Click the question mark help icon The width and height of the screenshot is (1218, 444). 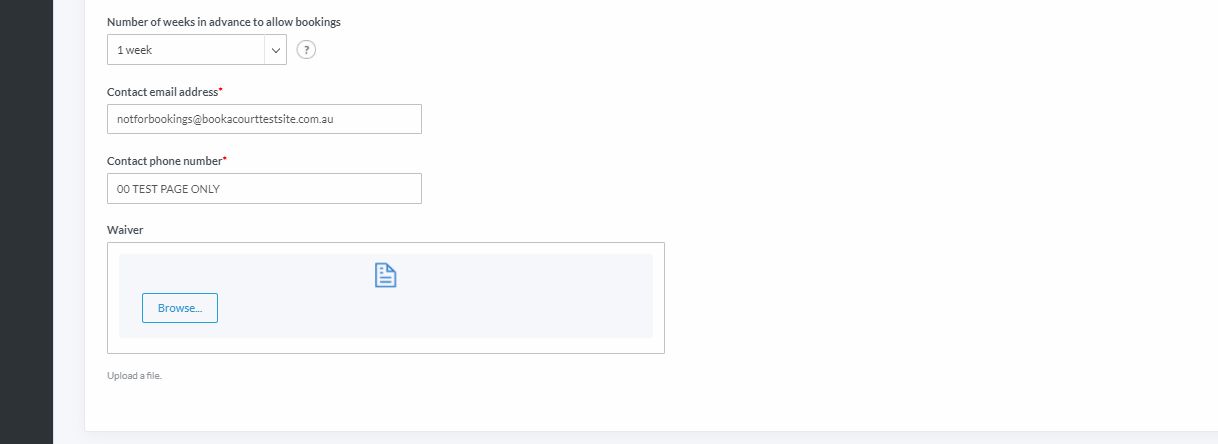(306, 50)
